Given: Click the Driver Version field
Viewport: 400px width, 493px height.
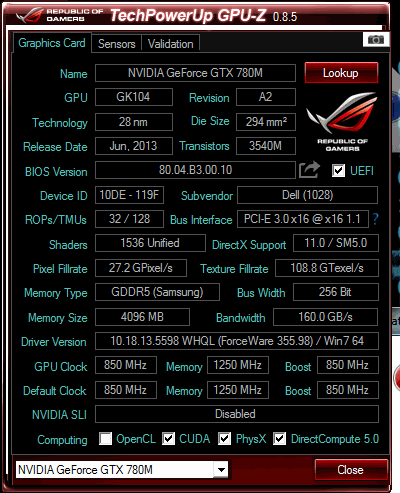Looking at the screenshot, I should pyautogui.click(x=237, y=341).
